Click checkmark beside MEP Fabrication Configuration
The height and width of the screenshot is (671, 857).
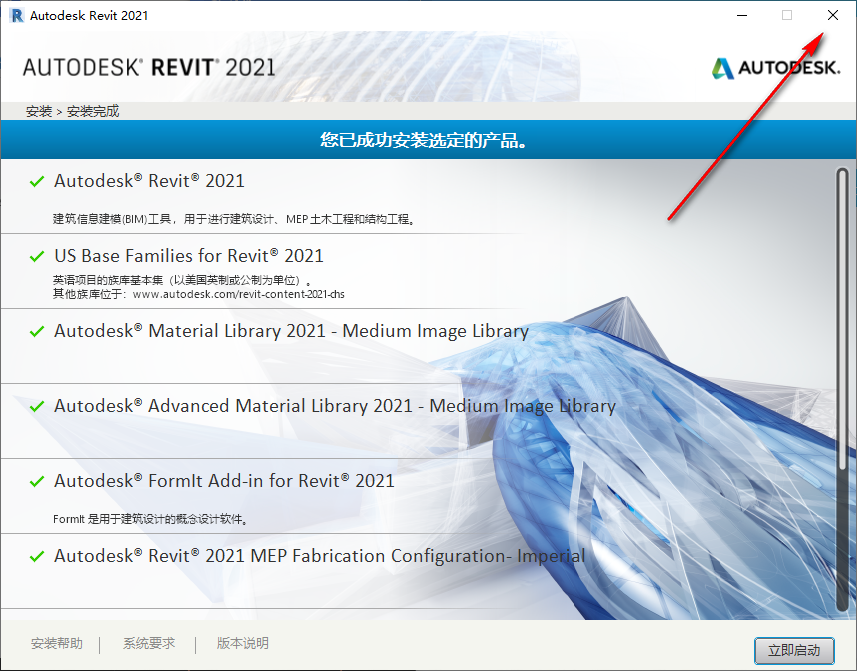(x=37, y=557)
